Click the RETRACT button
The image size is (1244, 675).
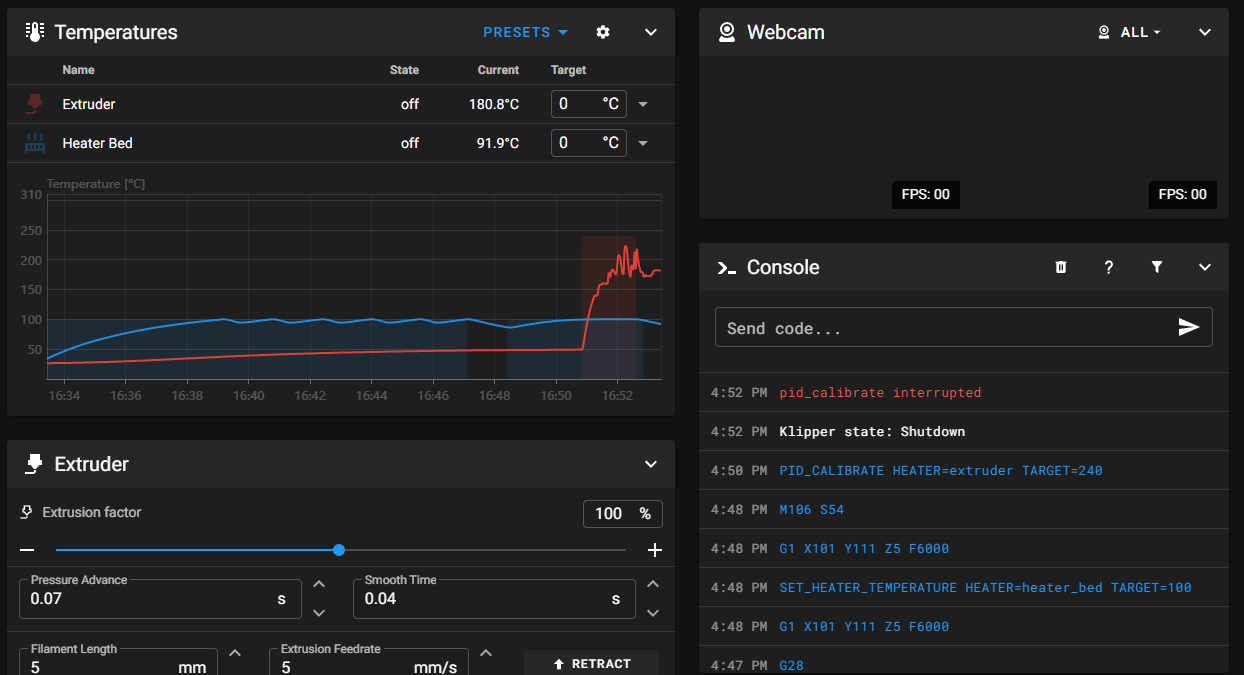(591, 663)
